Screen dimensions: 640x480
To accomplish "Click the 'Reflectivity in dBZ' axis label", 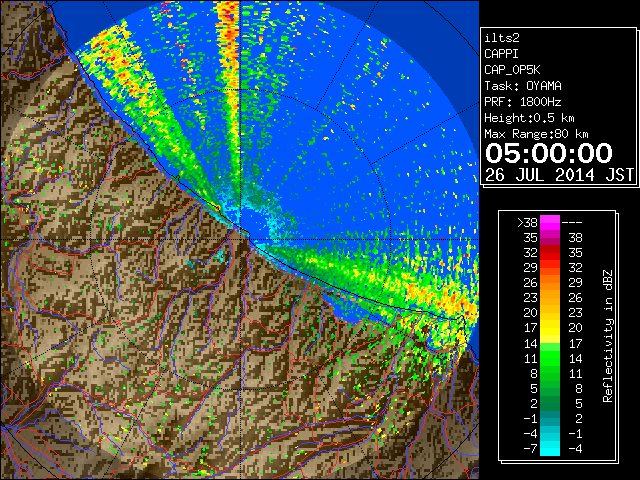I will pyautogui.click(x=608, y=336).
